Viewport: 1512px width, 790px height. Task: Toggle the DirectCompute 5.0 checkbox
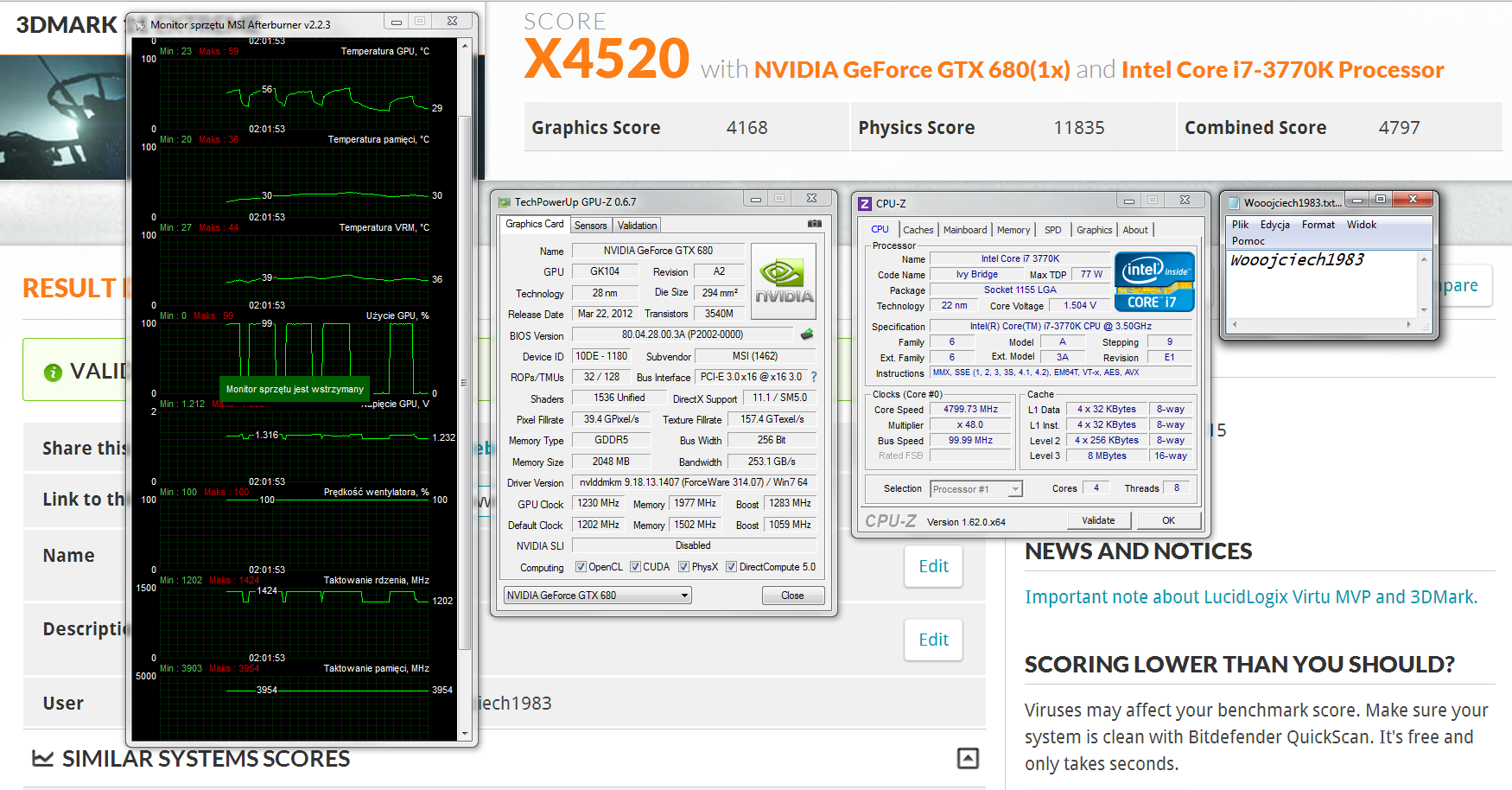point(732,567)
